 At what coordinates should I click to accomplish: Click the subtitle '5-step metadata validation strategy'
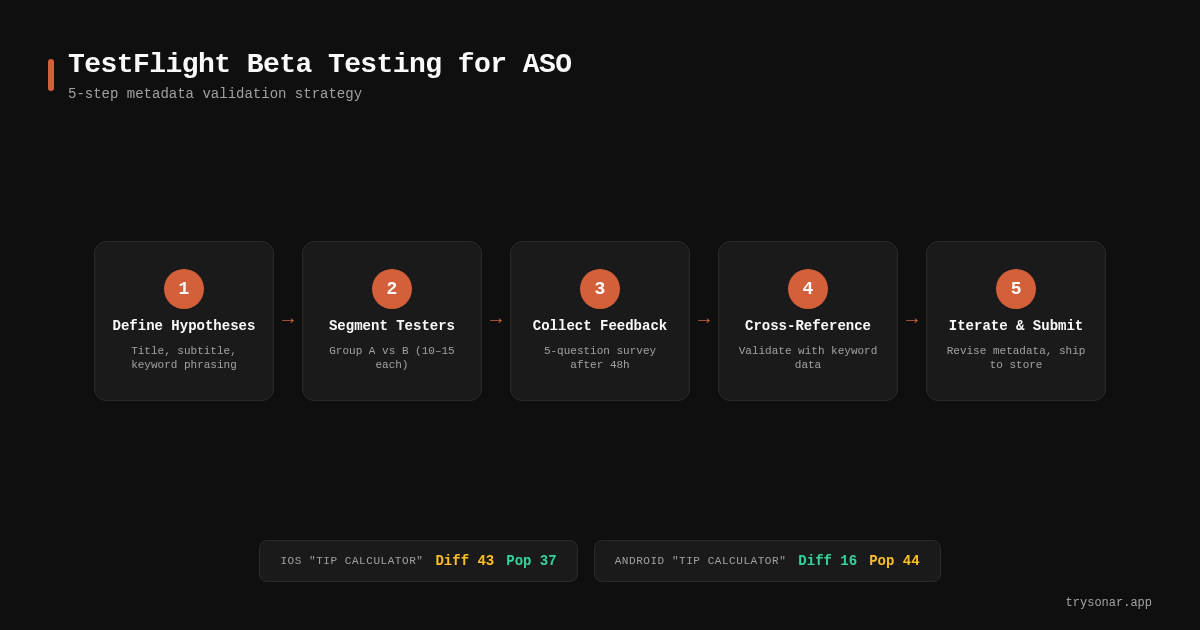point(215,94)
